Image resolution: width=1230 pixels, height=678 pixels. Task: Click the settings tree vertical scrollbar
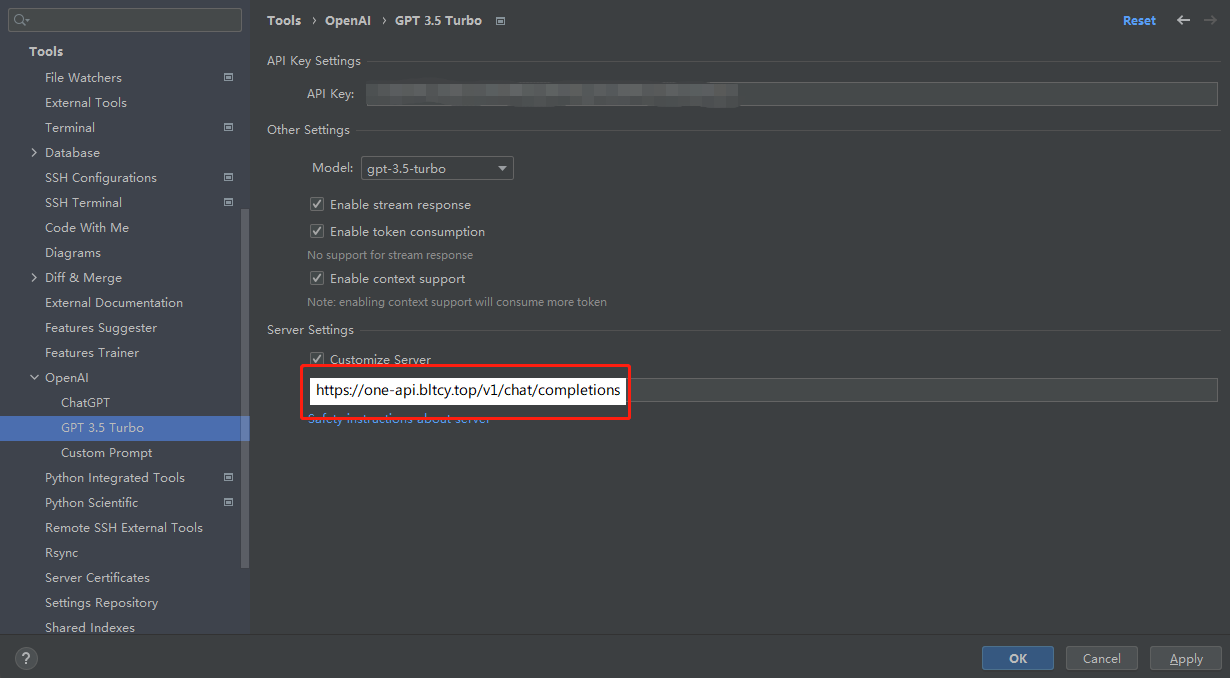point(246,390)
